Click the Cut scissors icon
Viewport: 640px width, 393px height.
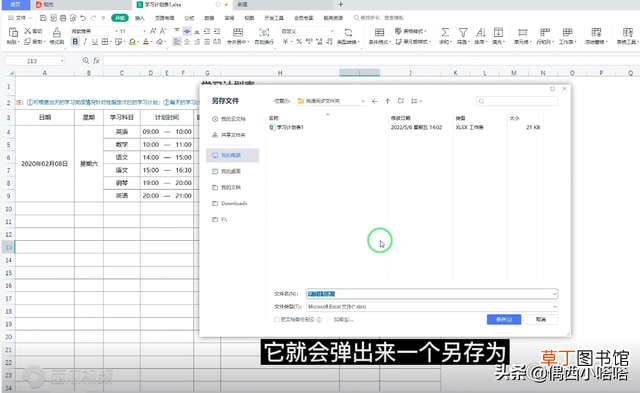point(28,31)
